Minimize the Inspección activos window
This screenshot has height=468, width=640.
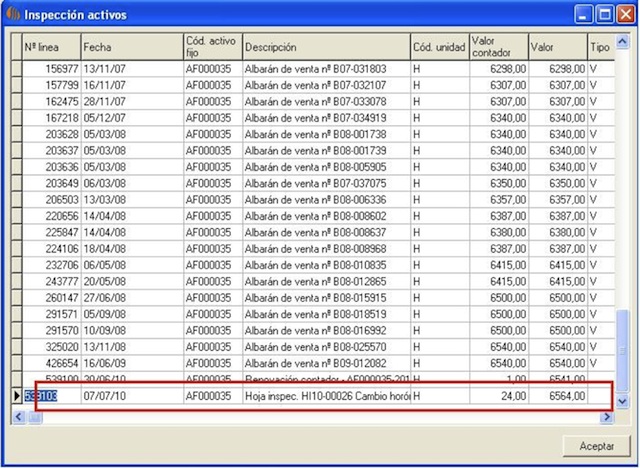pos(584,15)
